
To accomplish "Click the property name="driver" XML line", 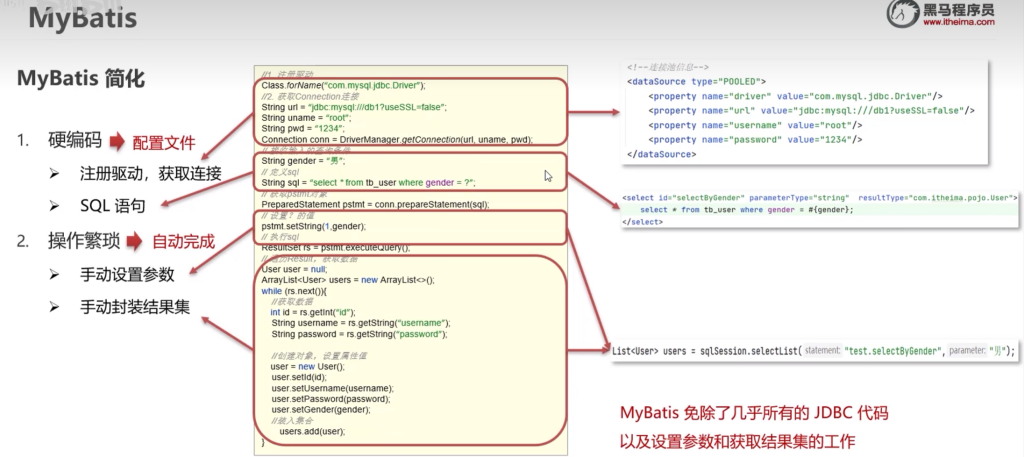I will click(795, 96).
